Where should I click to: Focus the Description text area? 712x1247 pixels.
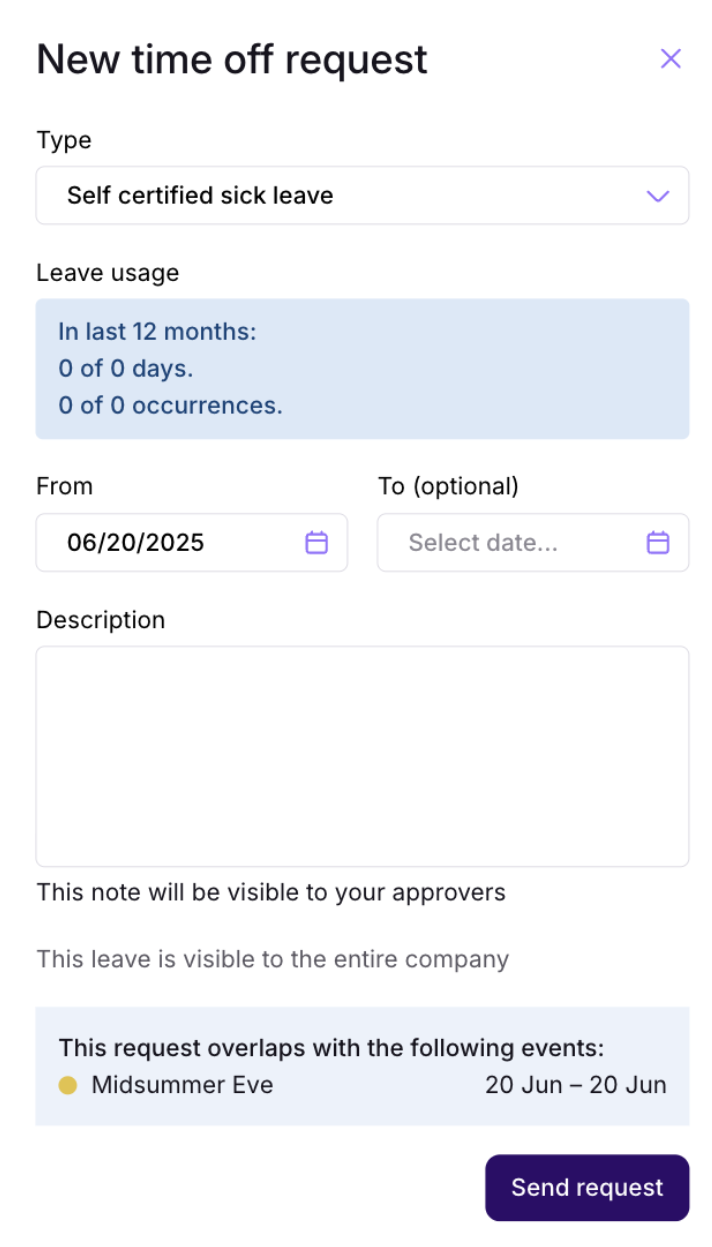[362, 756]
